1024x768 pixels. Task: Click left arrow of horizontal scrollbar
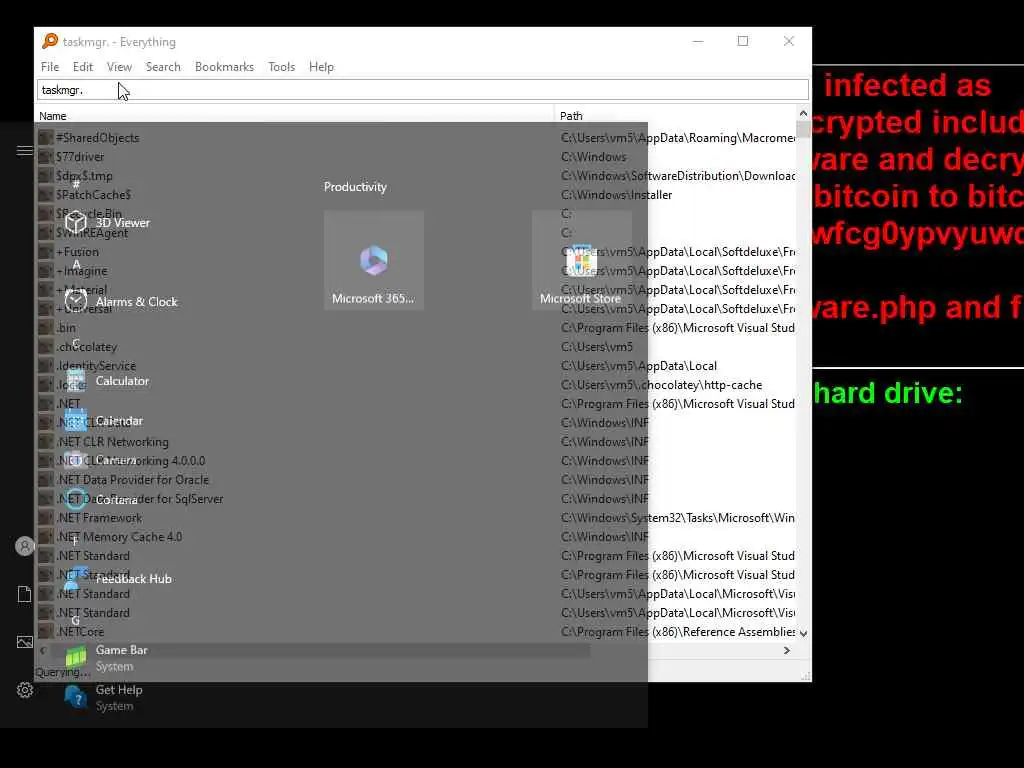[43, 650]
